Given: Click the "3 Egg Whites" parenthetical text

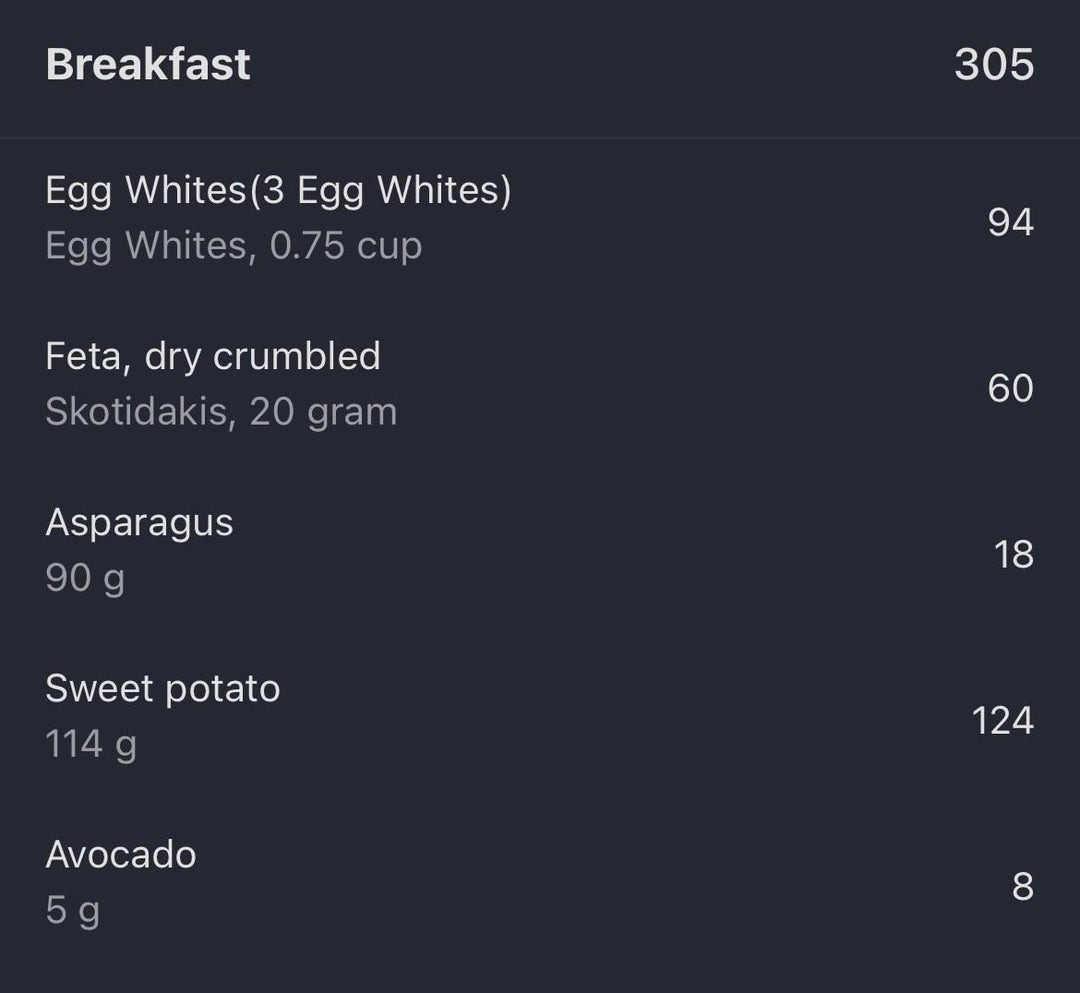Looking at the screenshot, I should coord(379,190).
